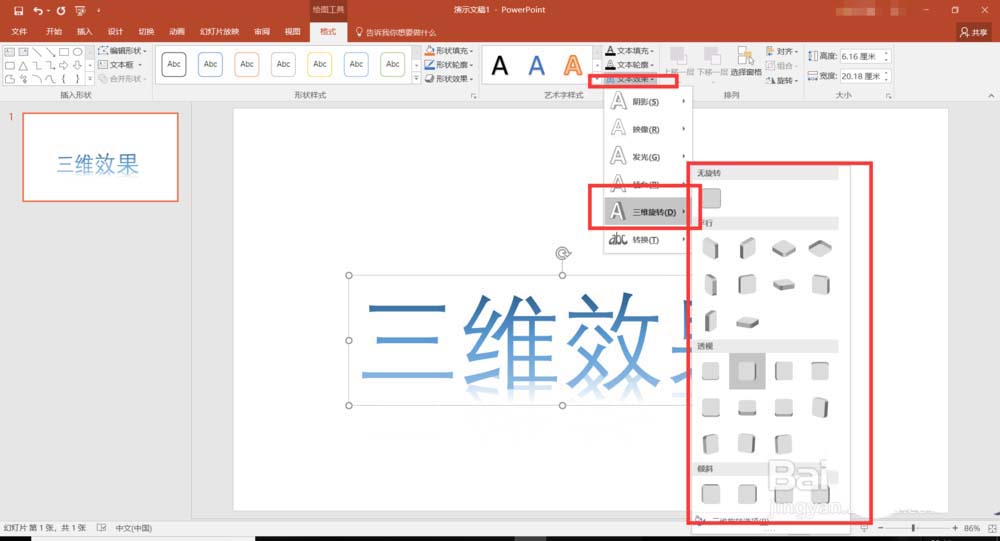The width and height of the screenshot is (1000, 541).
Task: Choose the 无旋转 no-rotation preset
Action: click(711, 198)
